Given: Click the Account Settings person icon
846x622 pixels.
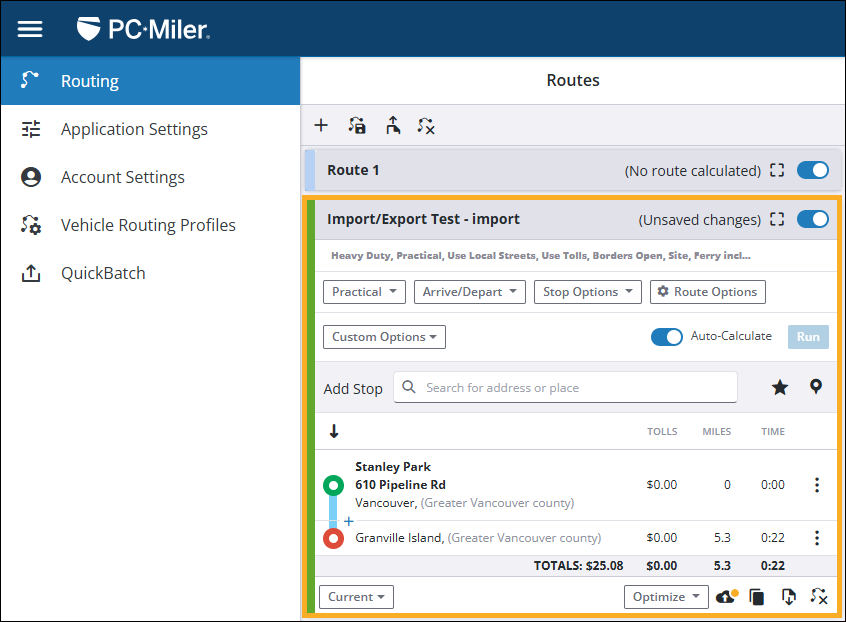Looking at the screenshot, I should (x=31, y=177).
